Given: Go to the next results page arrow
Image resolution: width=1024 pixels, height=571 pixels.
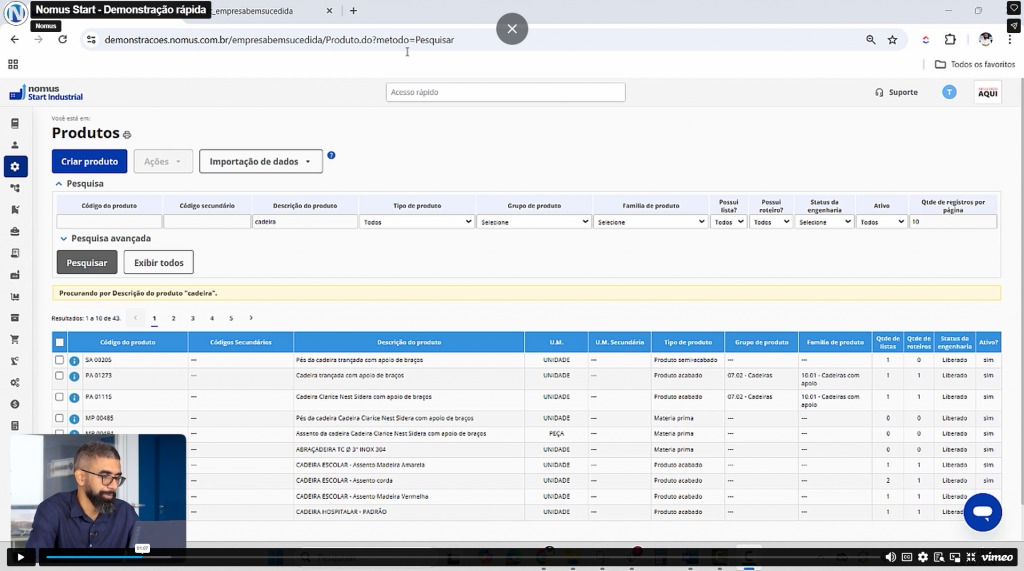Looking at the screenshot, I should pyautogui.click(x=251, y=318).
